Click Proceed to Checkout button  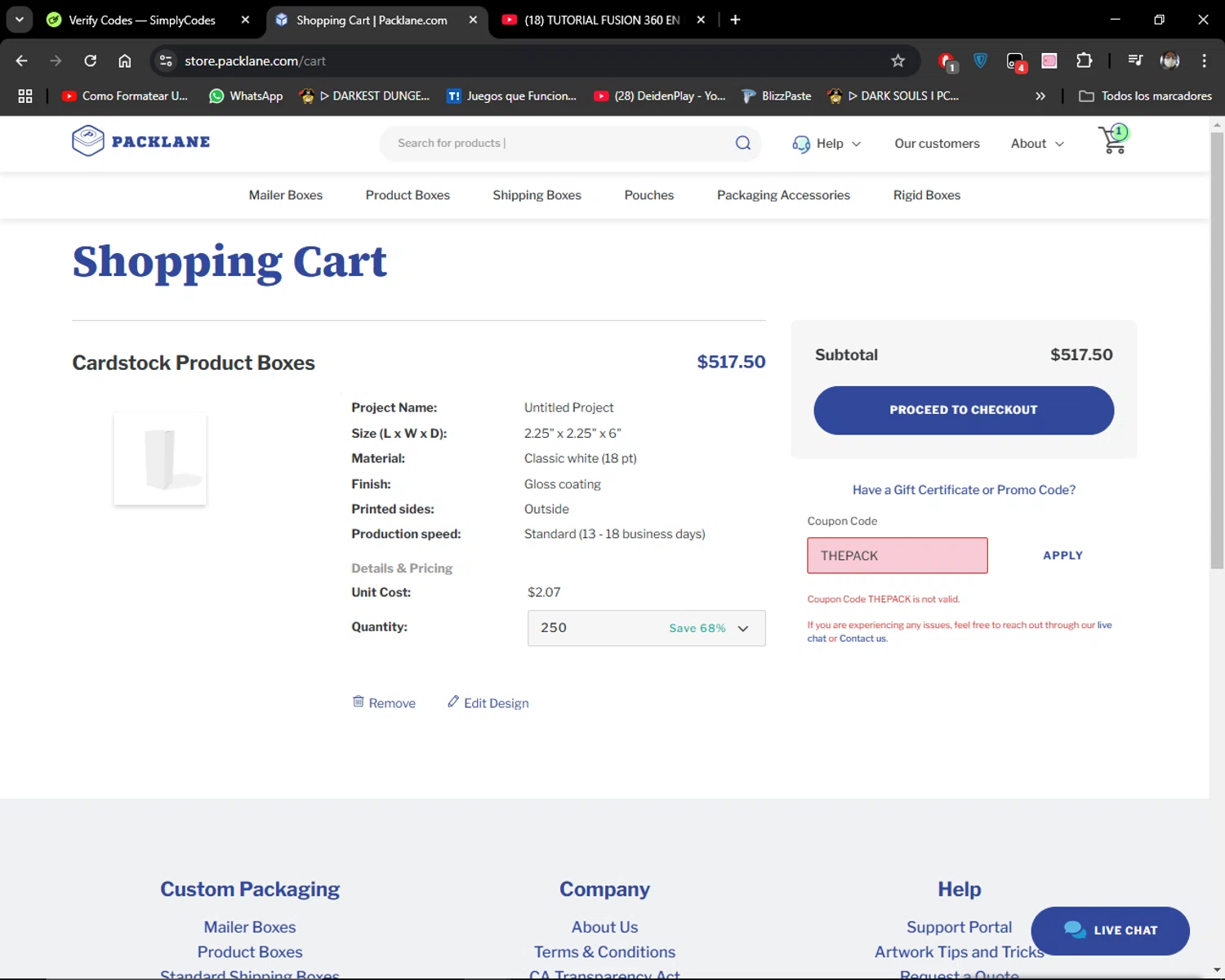coord(964,410)
